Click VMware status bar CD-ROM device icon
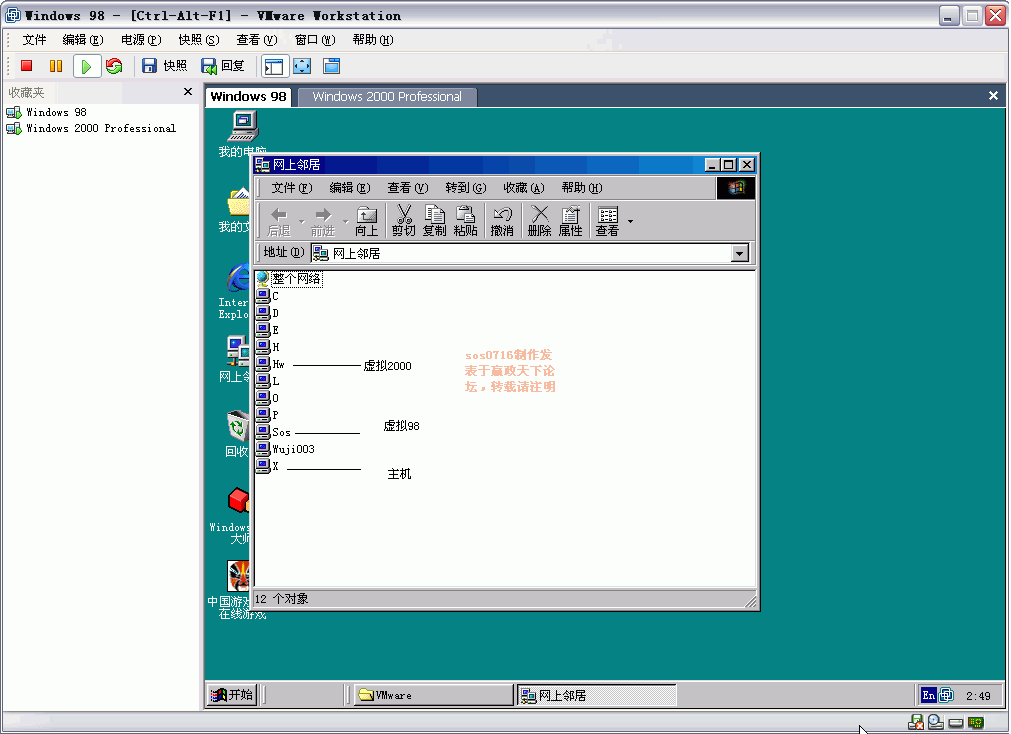 click(935, 722)
